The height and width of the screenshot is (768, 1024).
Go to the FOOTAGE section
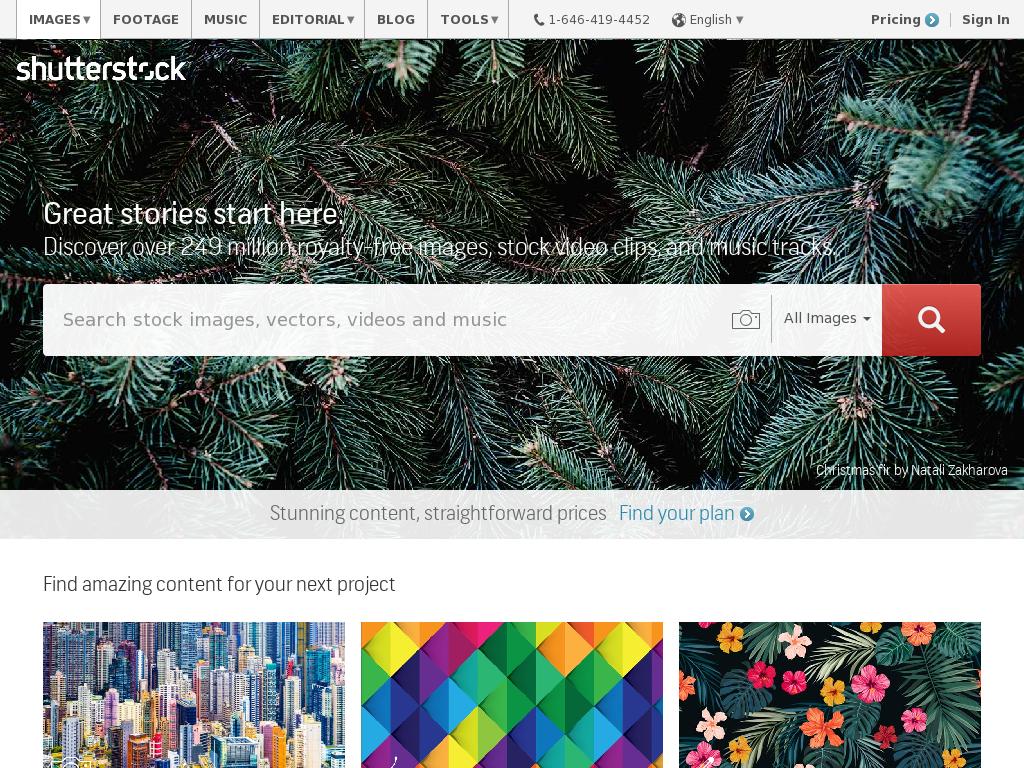coord(146,20)
